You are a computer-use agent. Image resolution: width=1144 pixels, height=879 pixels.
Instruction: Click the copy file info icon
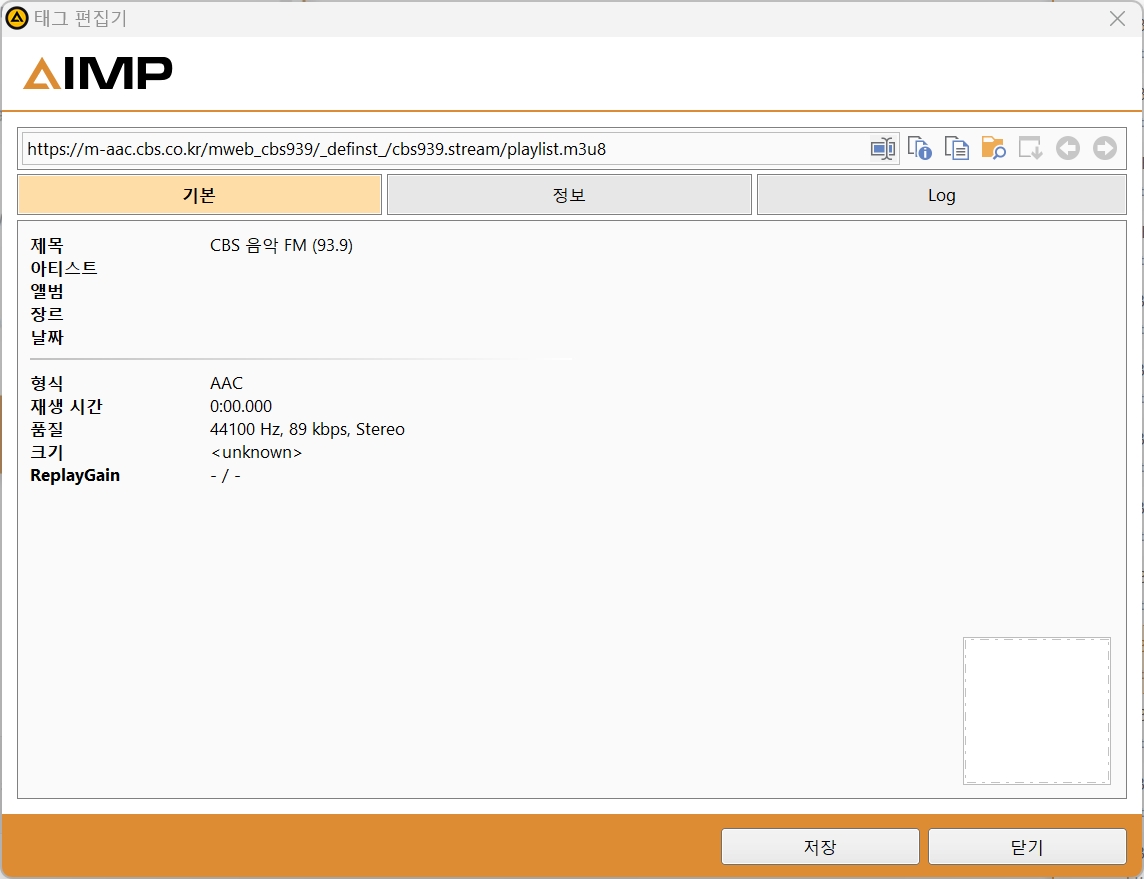pyautogui.click(x=919, y=148)
